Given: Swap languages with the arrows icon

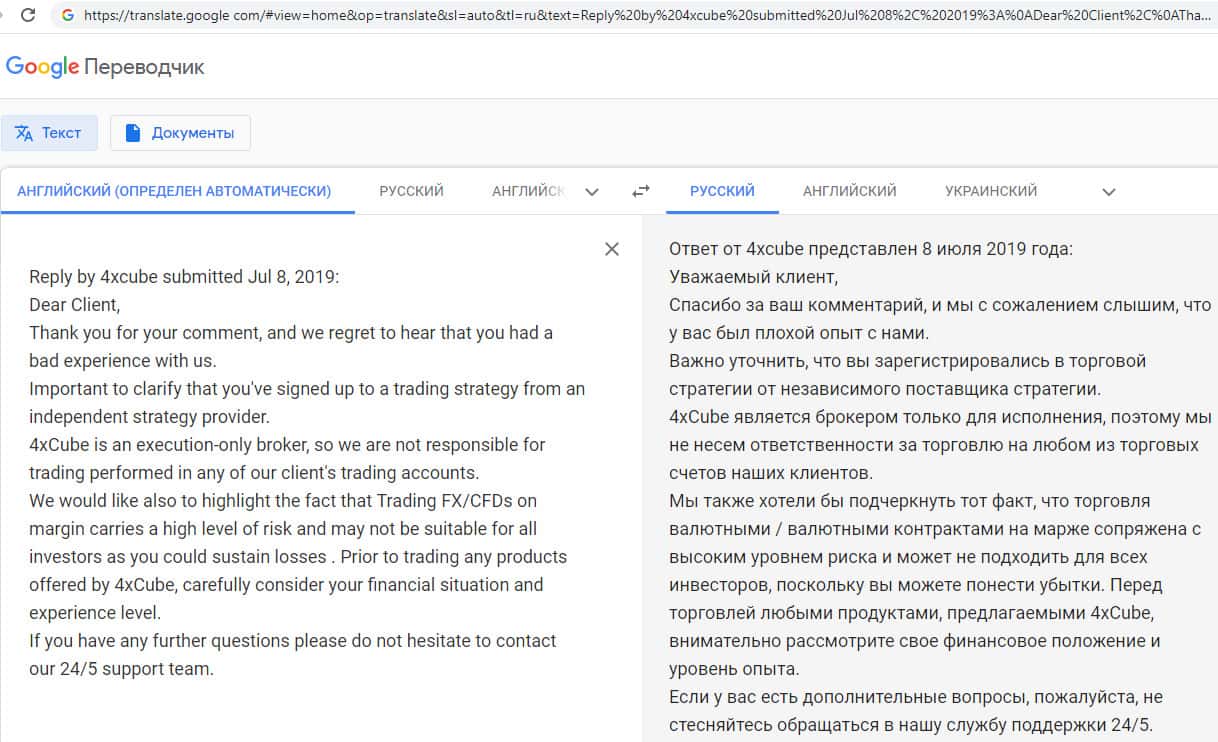Looking at the screenshot, I should coord(641,191).
